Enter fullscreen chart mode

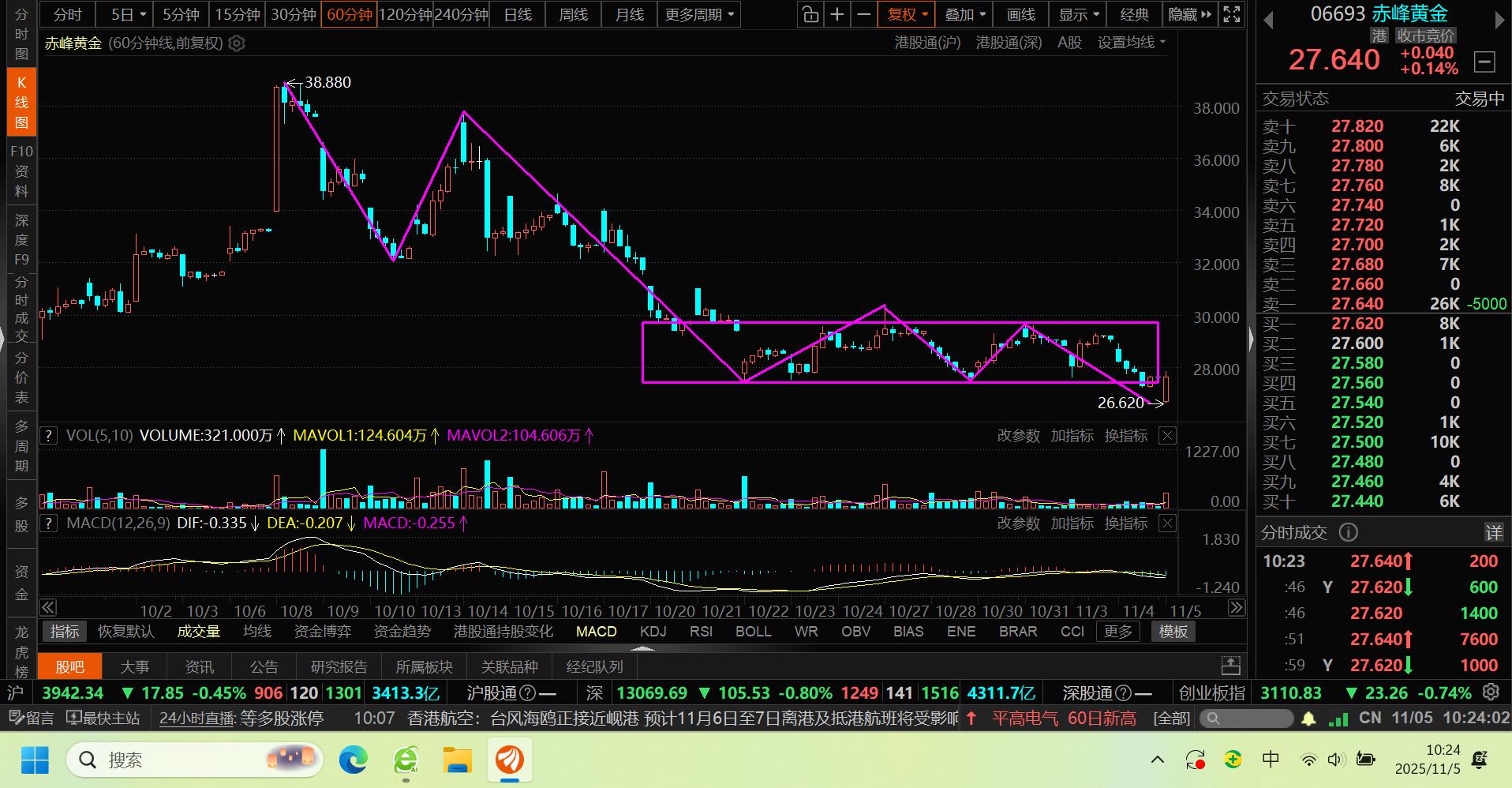point(1231,14)
